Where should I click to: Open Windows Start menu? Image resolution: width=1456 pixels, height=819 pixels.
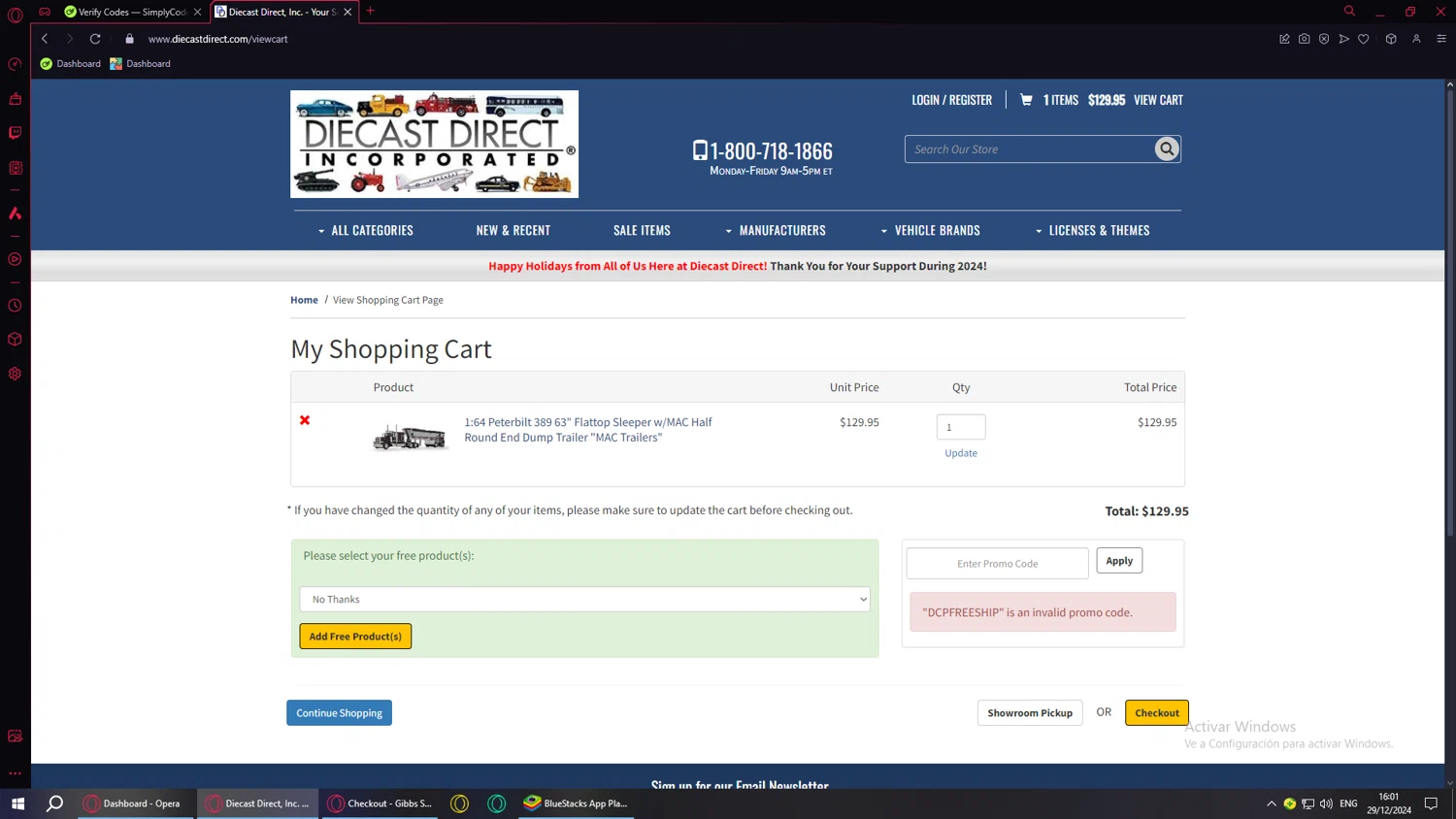click(x=17, y=803)
